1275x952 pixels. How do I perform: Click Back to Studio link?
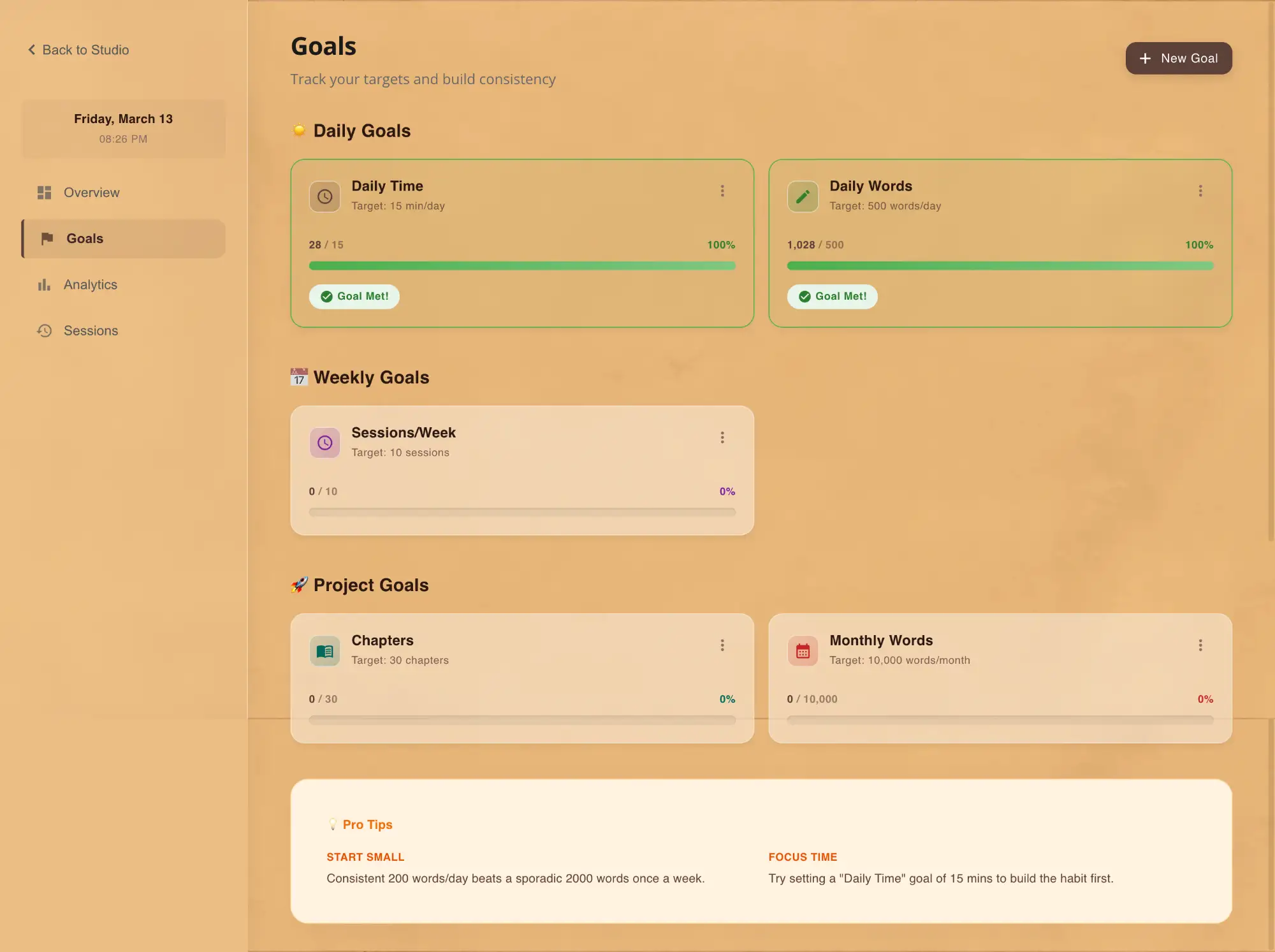pos(77,50)
